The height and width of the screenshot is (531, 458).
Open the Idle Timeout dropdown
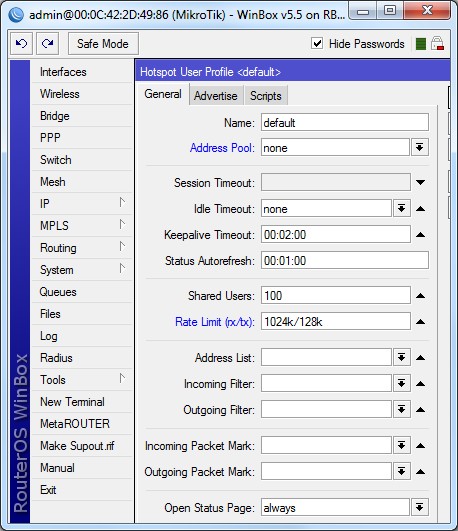click(401, 208)
